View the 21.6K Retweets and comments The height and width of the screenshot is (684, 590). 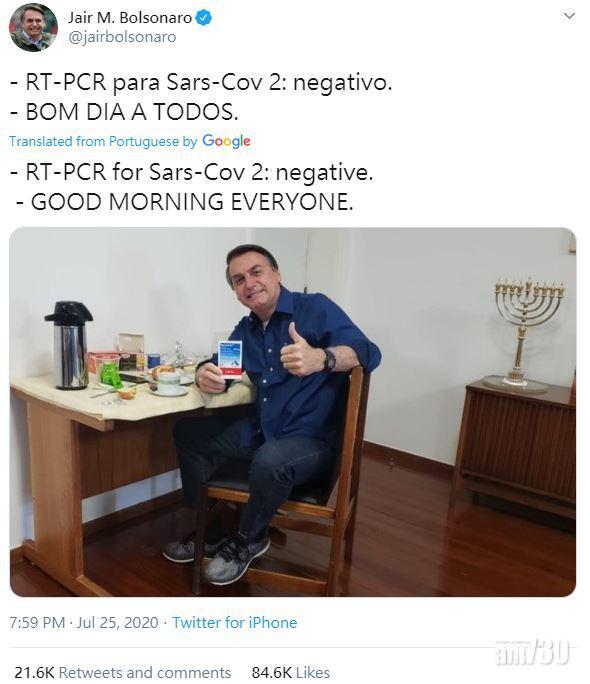(123, 672)
